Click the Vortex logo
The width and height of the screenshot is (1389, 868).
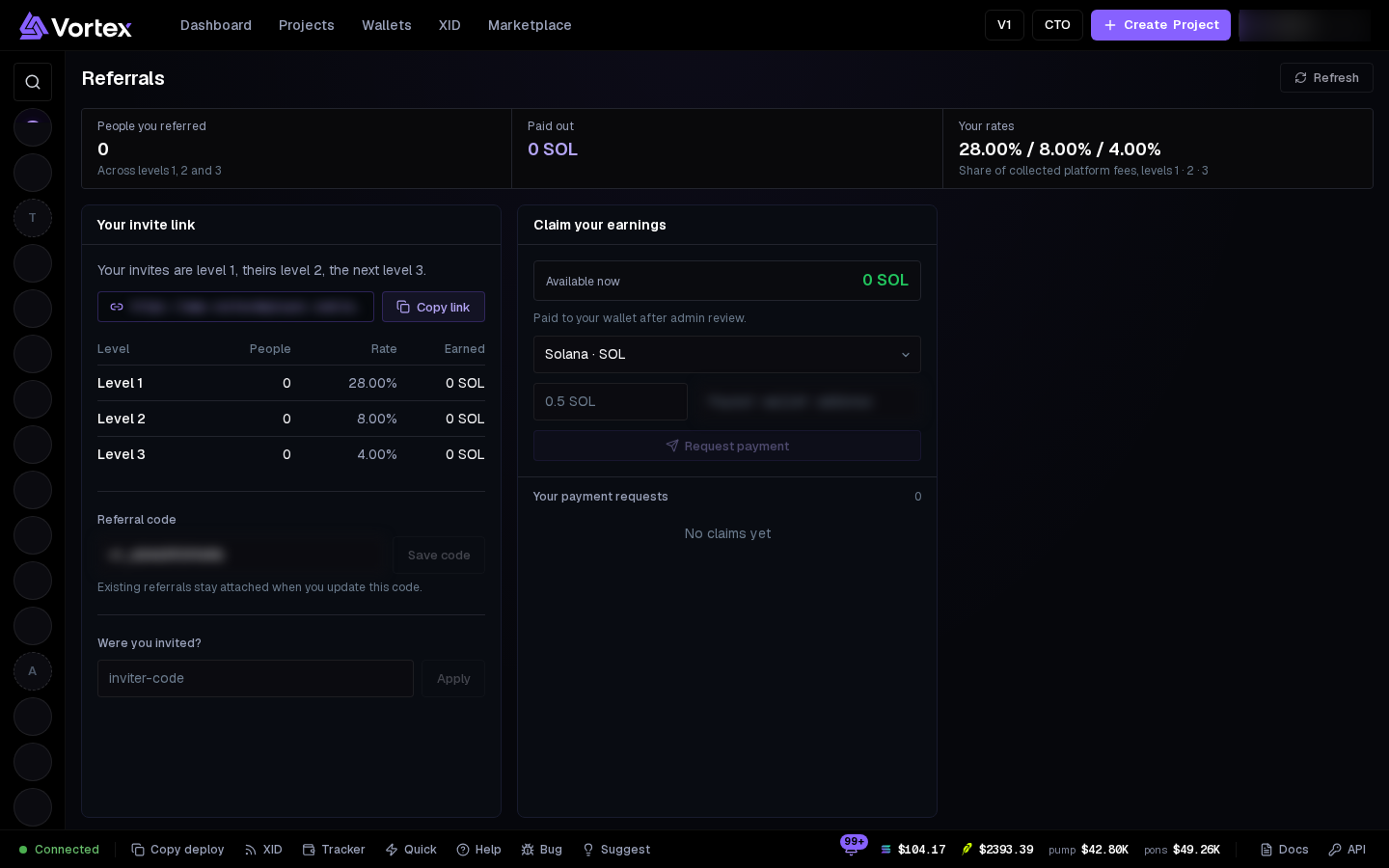tap(75, 26)
